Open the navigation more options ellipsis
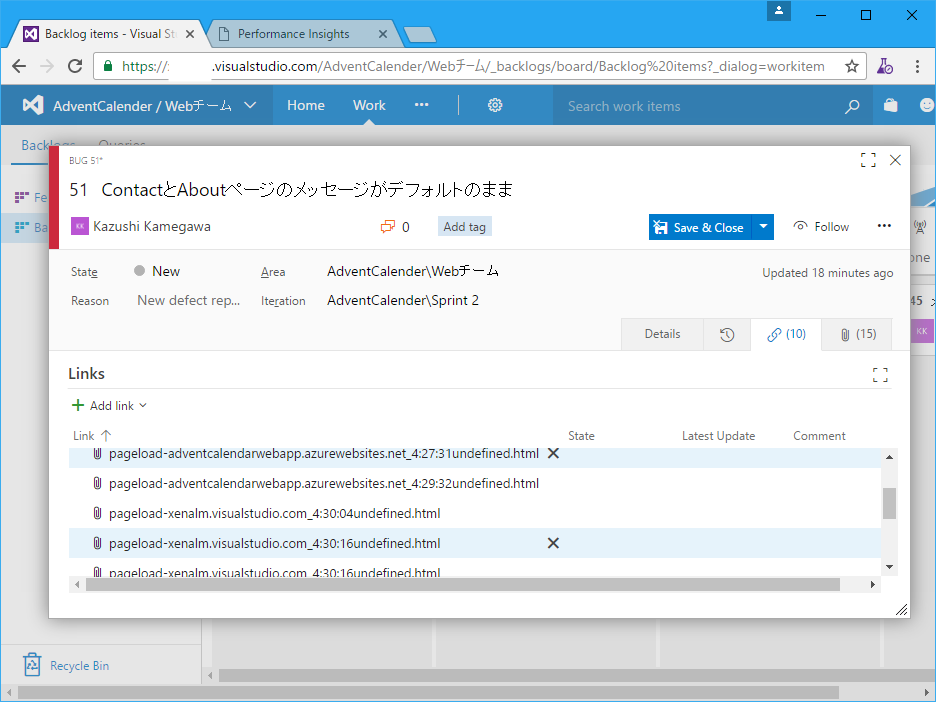The height and width of the screenshot is (702, 936). (421, 105)
